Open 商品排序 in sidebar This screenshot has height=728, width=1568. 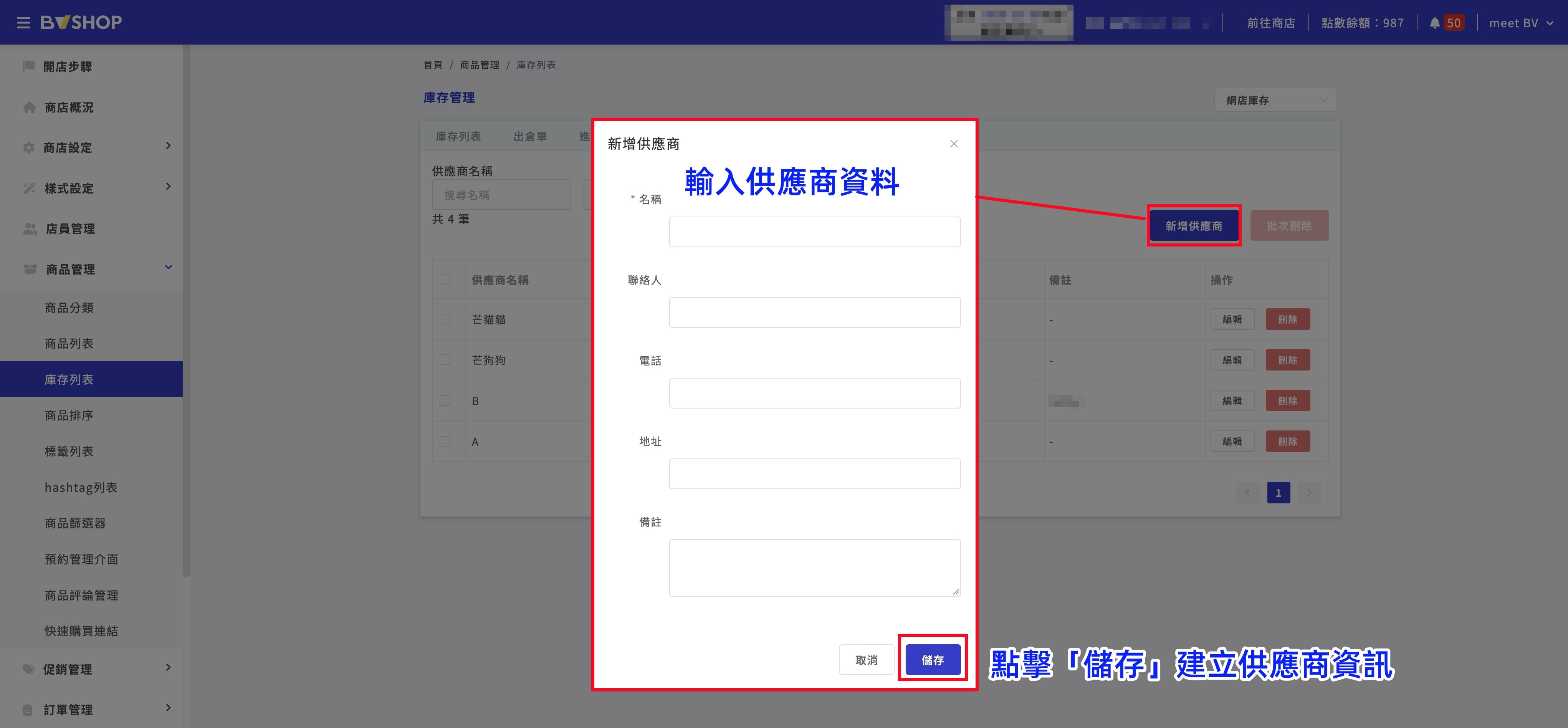pos(91,416)
